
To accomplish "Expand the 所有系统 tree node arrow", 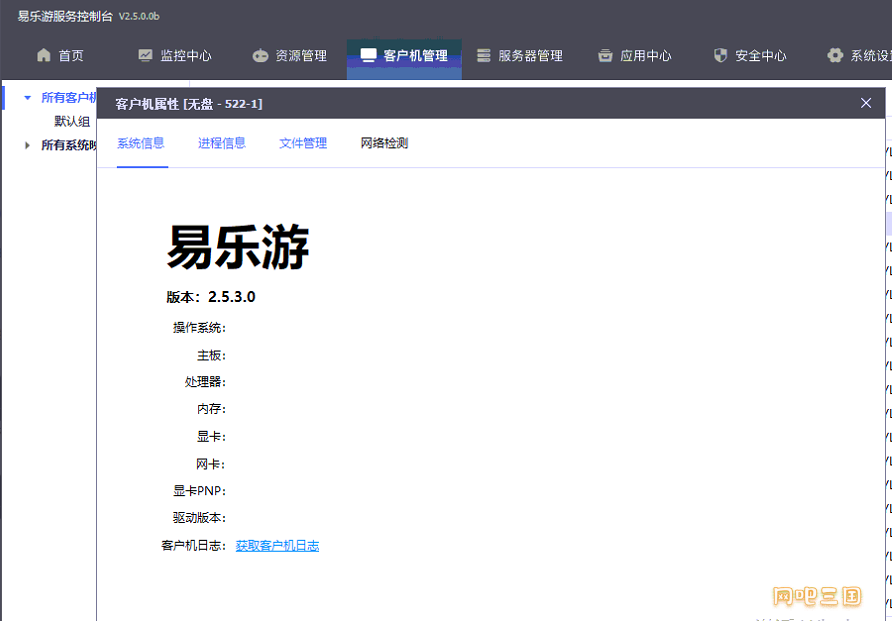I will [x=27, y=146].
